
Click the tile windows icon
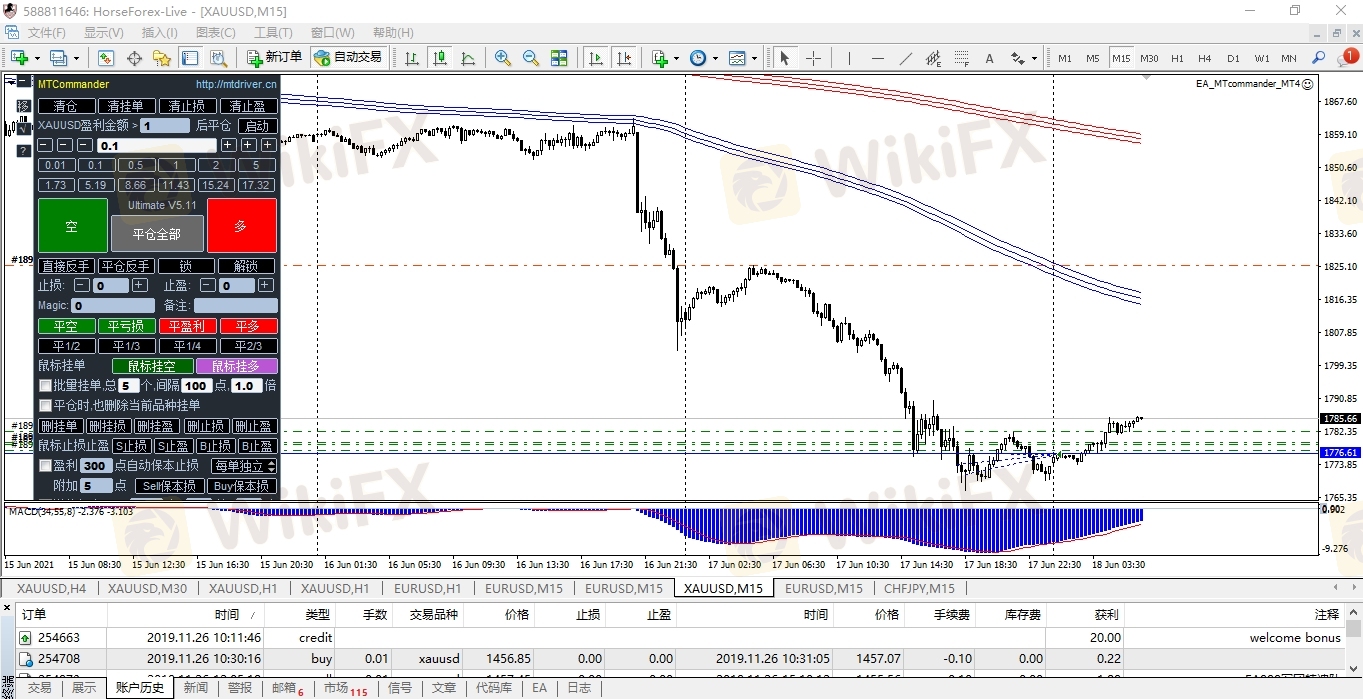(559, 58)
